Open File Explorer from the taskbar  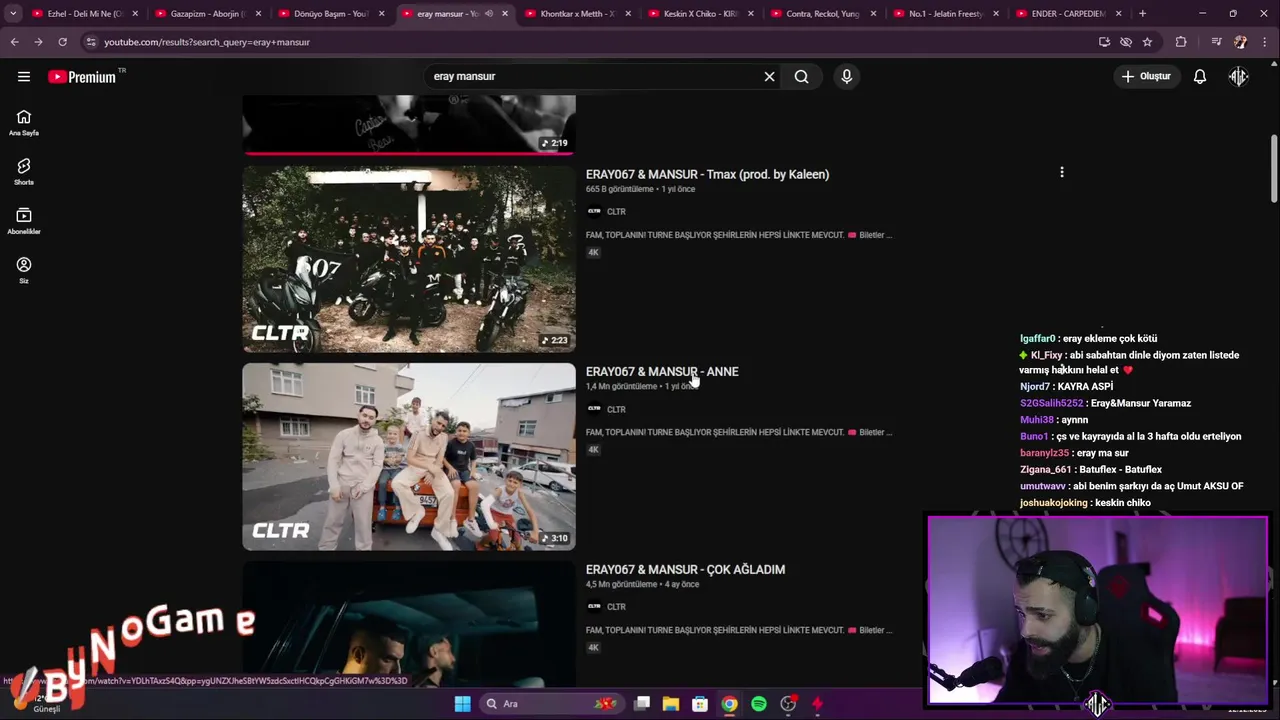pyautogui.click(x=671, y=704)
